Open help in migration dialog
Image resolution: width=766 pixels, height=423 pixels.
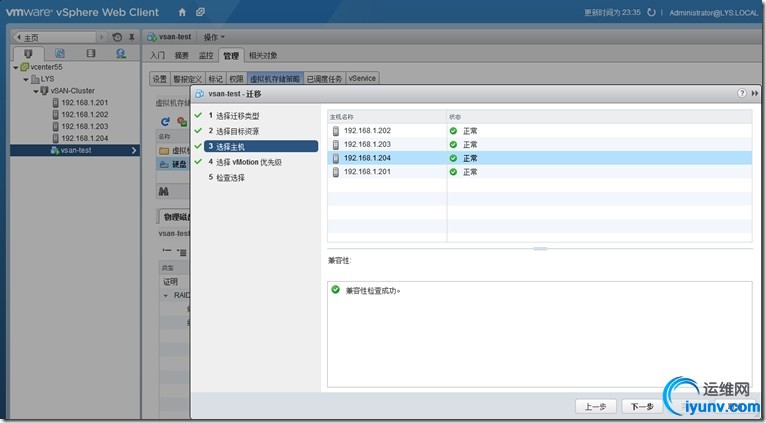(x=742, y=93)
